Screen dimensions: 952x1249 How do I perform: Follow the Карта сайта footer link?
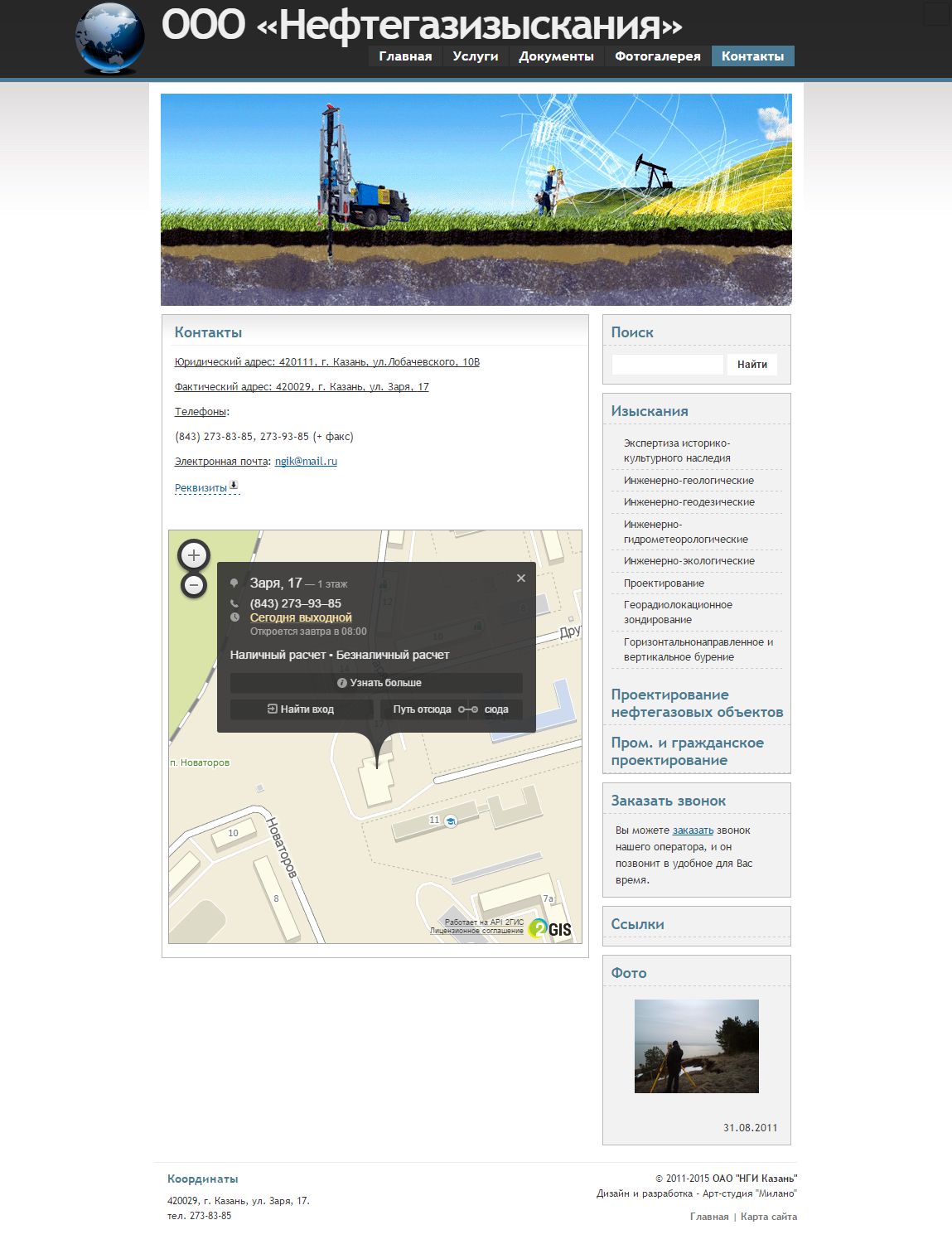pyautogui.click(x=768, y=1217)
